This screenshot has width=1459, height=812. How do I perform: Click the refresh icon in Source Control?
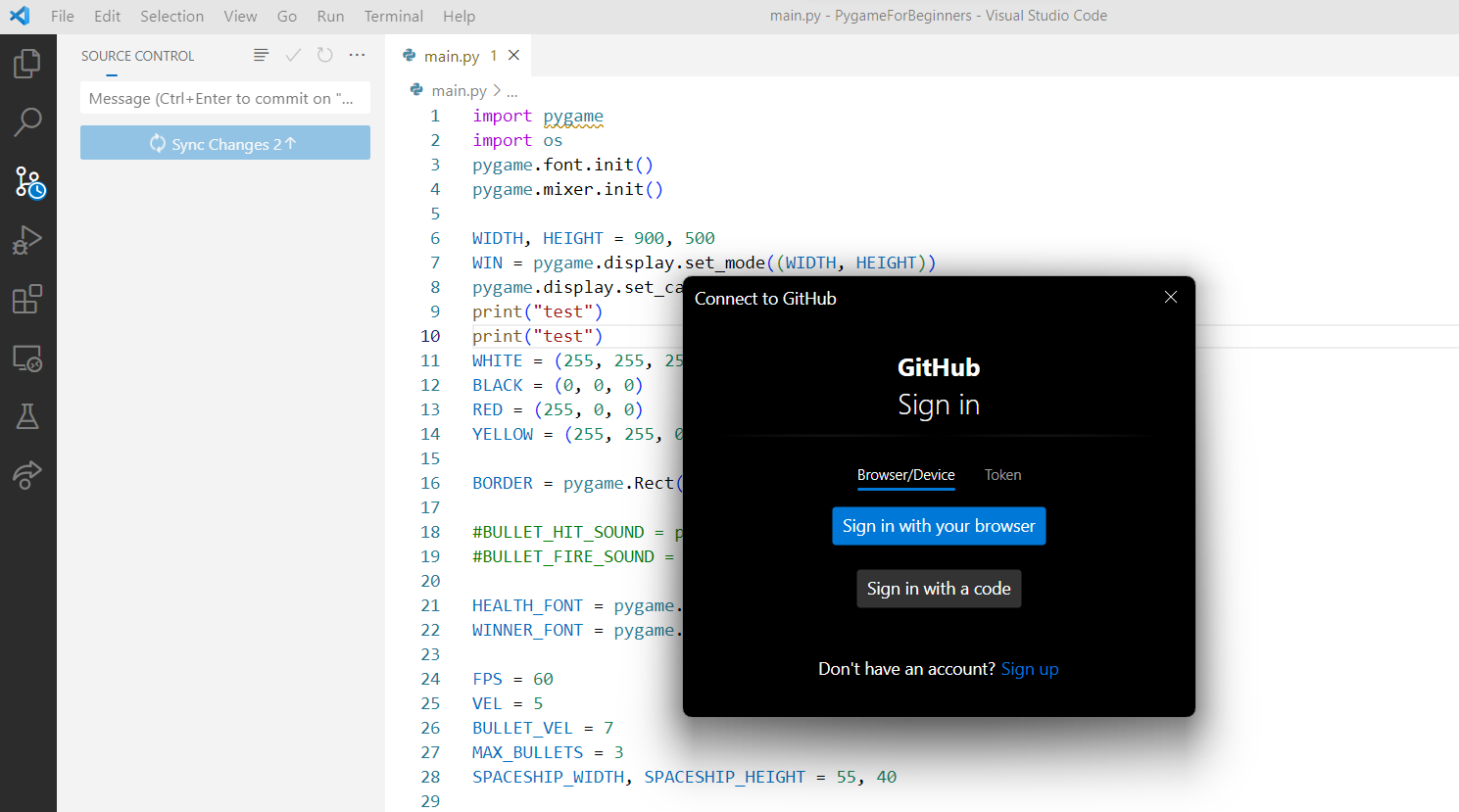325,55
